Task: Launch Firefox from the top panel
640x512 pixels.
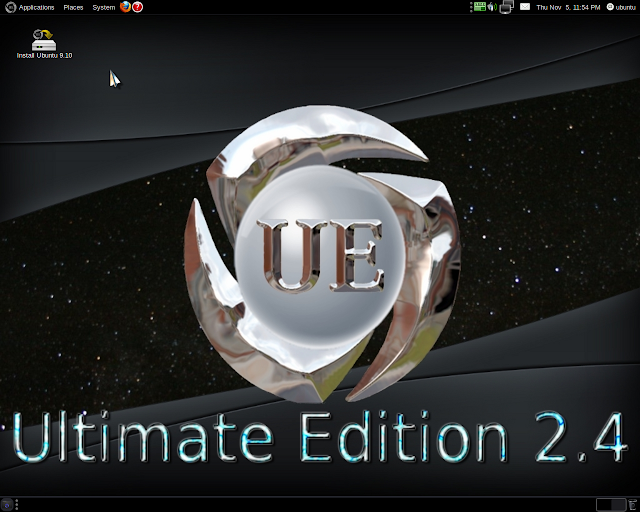Action: (125, 7)
